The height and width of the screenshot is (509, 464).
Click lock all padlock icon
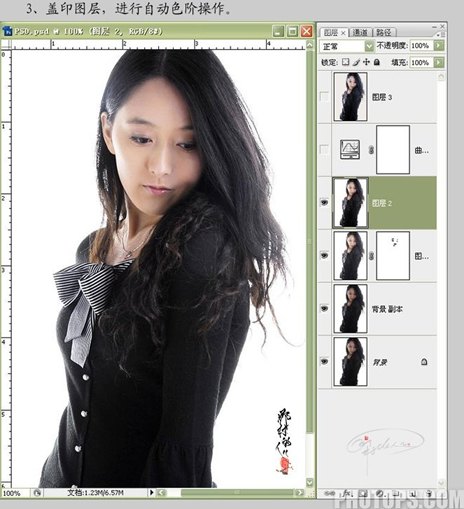377,62
